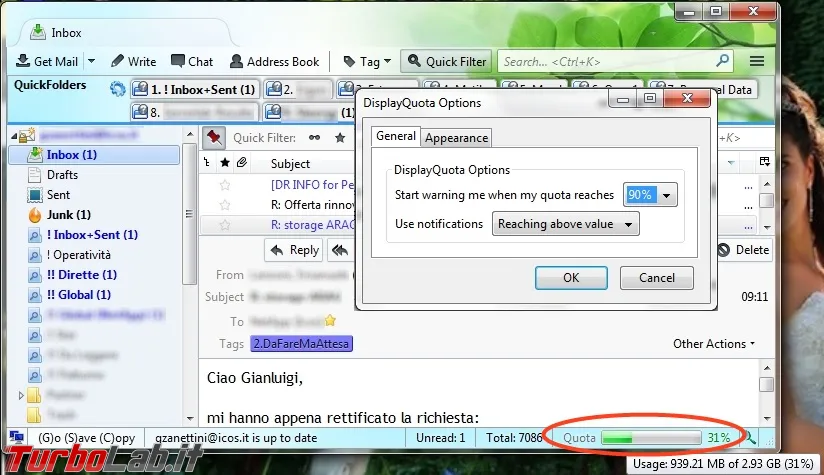Click the 31% quota percentage text
The image size is (824, 475).
(x=718, y=438)
